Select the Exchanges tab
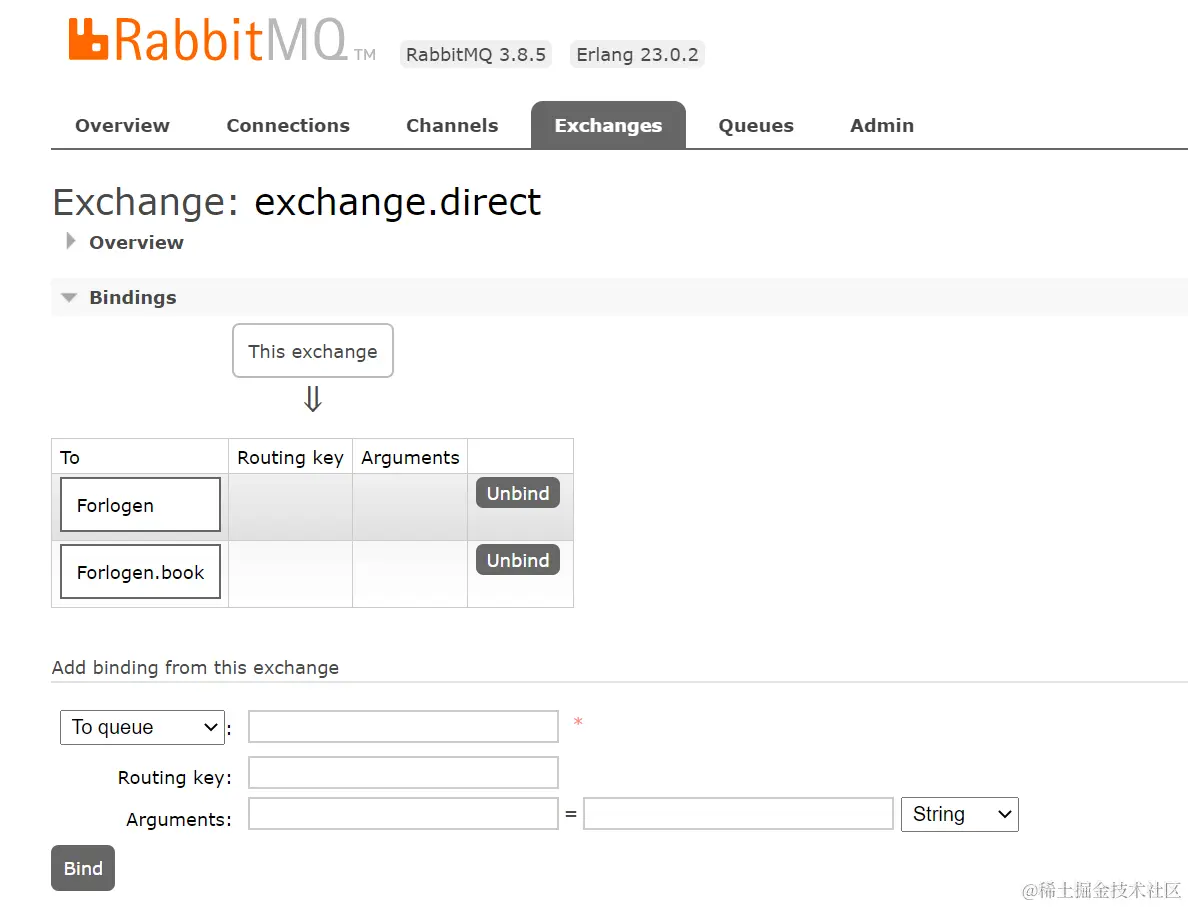Screen dimensions: 1188x907 click(608, 125)
